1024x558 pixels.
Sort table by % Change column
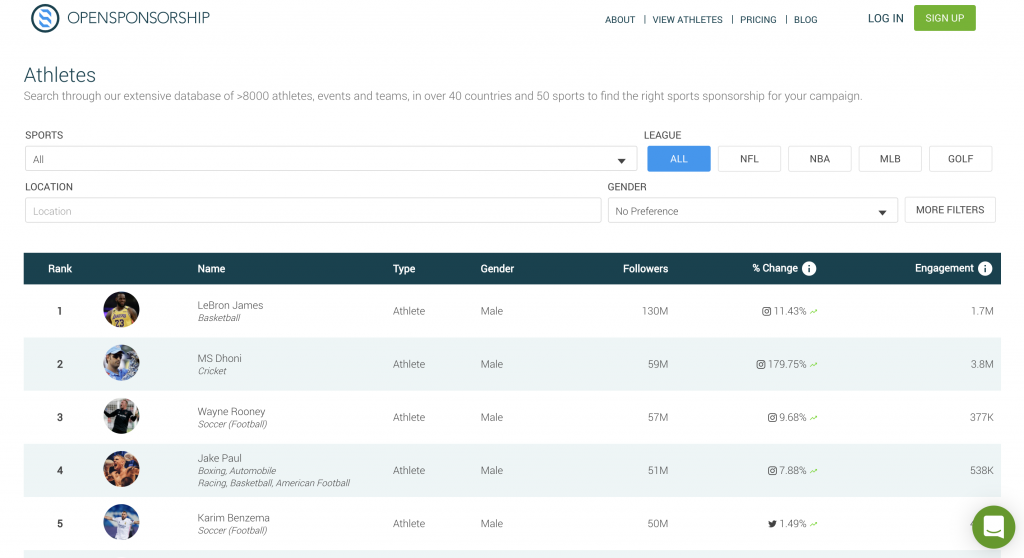pos(775,269)
